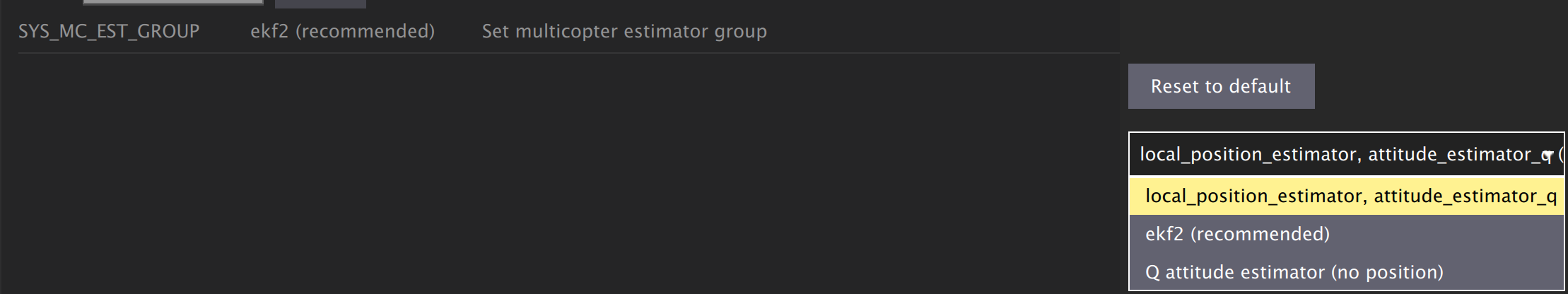Set estimator to Q attitude, no position
Viewport: 1568px width, 294px height.
(1294, 272)
